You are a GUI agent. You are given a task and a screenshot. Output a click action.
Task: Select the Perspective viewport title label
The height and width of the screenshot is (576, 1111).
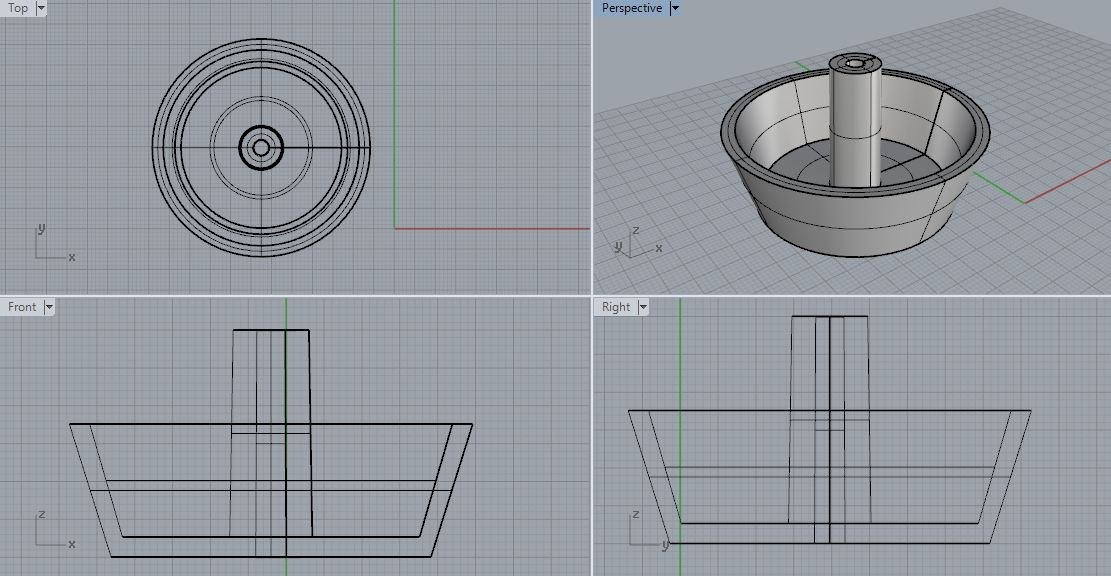(631, 8)
